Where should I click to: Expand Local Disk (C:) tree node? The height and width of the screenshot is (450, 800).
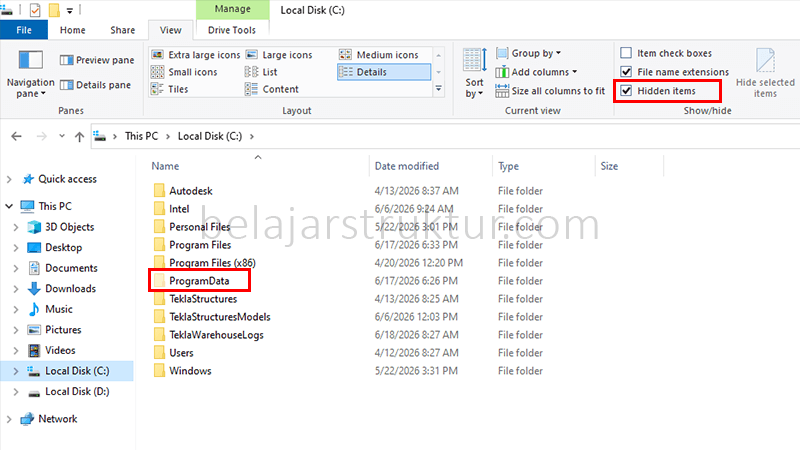15,371
